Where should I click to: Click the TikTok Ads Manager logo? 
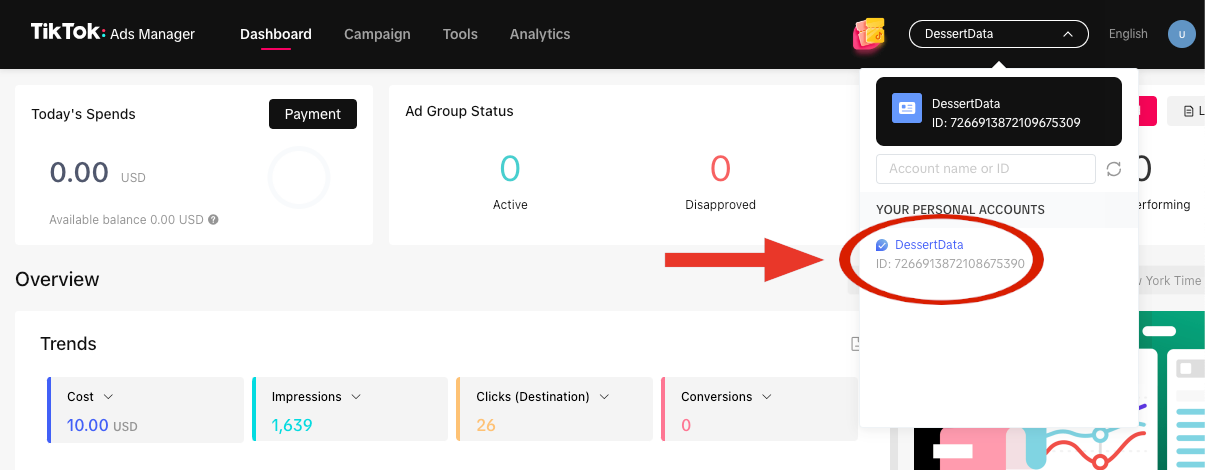pyautogui.click(x=113, y=33)
